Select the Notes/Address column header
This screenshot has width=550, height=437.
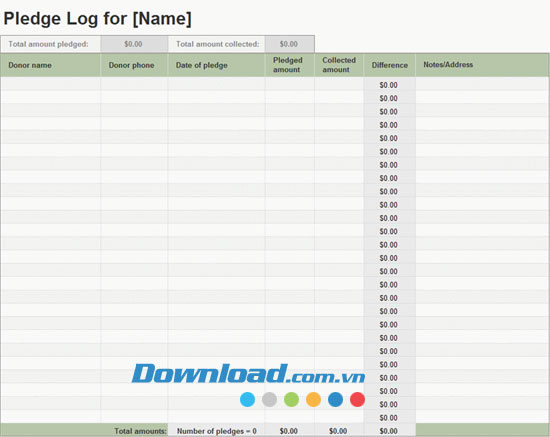pos(482,65)
